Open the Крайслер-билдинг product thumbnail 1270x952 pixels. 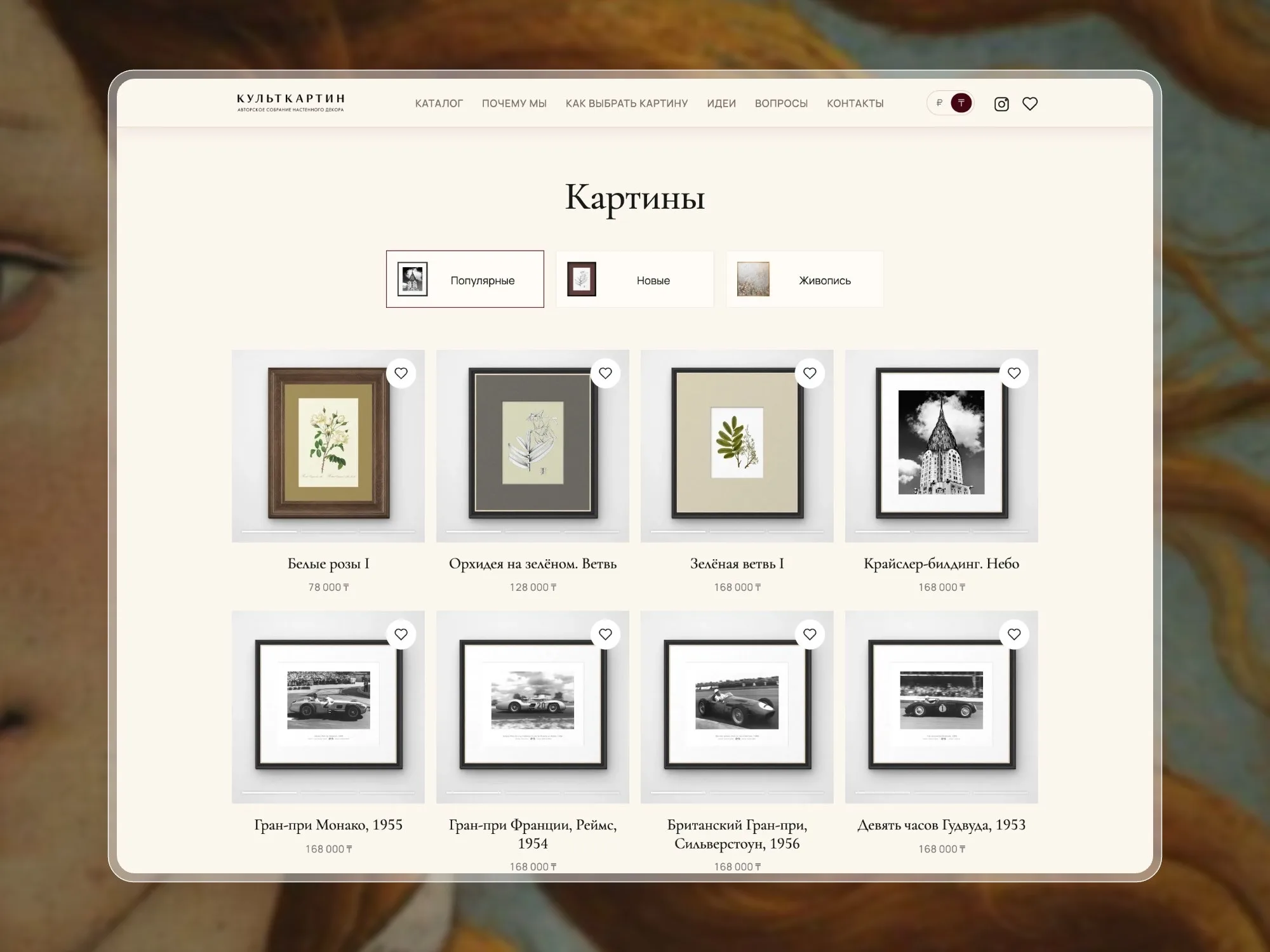(942, 446)
